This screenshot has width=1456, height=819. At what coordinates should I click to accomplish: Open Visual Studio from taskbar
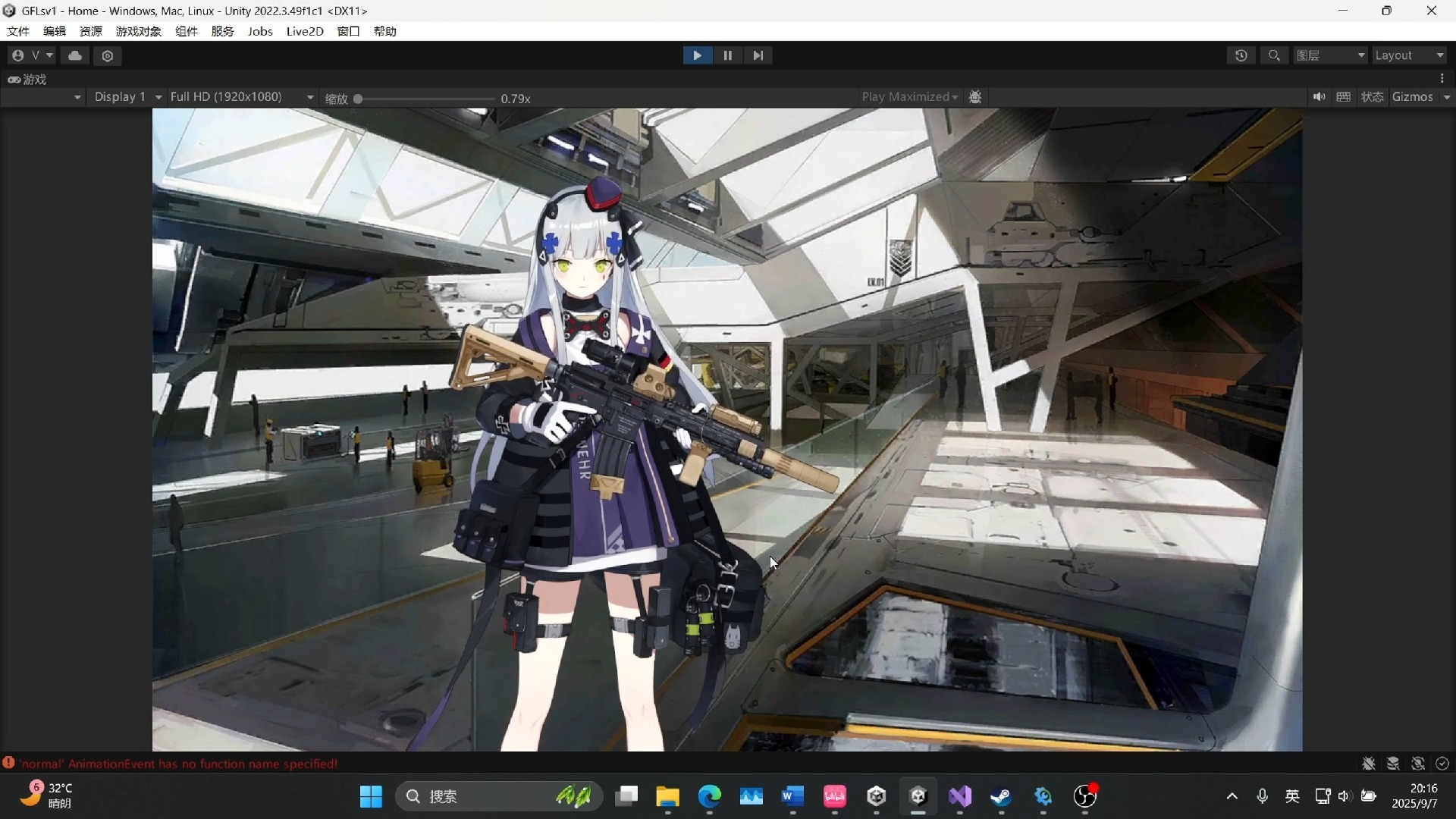tap(960, 796)
